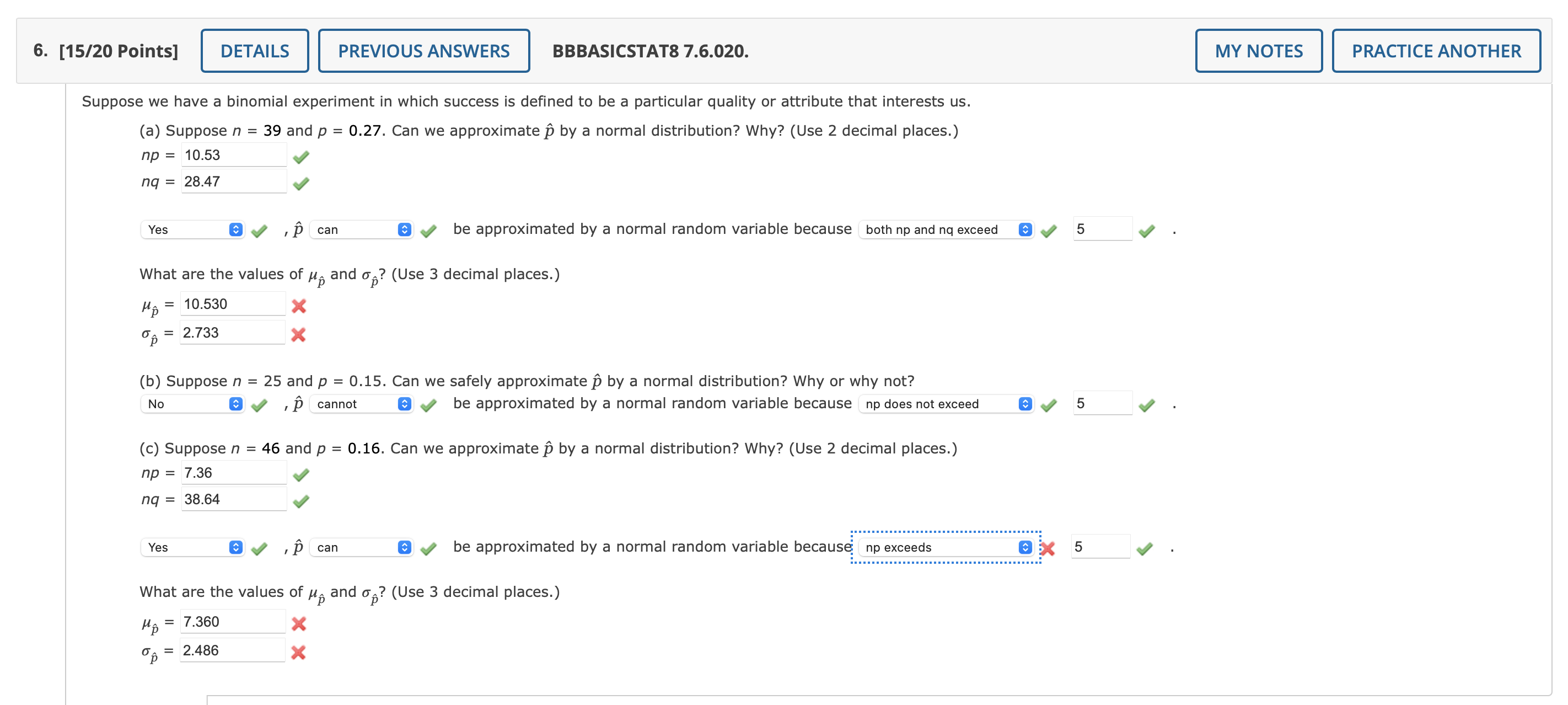Open MY NOTES
Viewport: 1568px width, 705px height.
click(x=1258, y=51)
